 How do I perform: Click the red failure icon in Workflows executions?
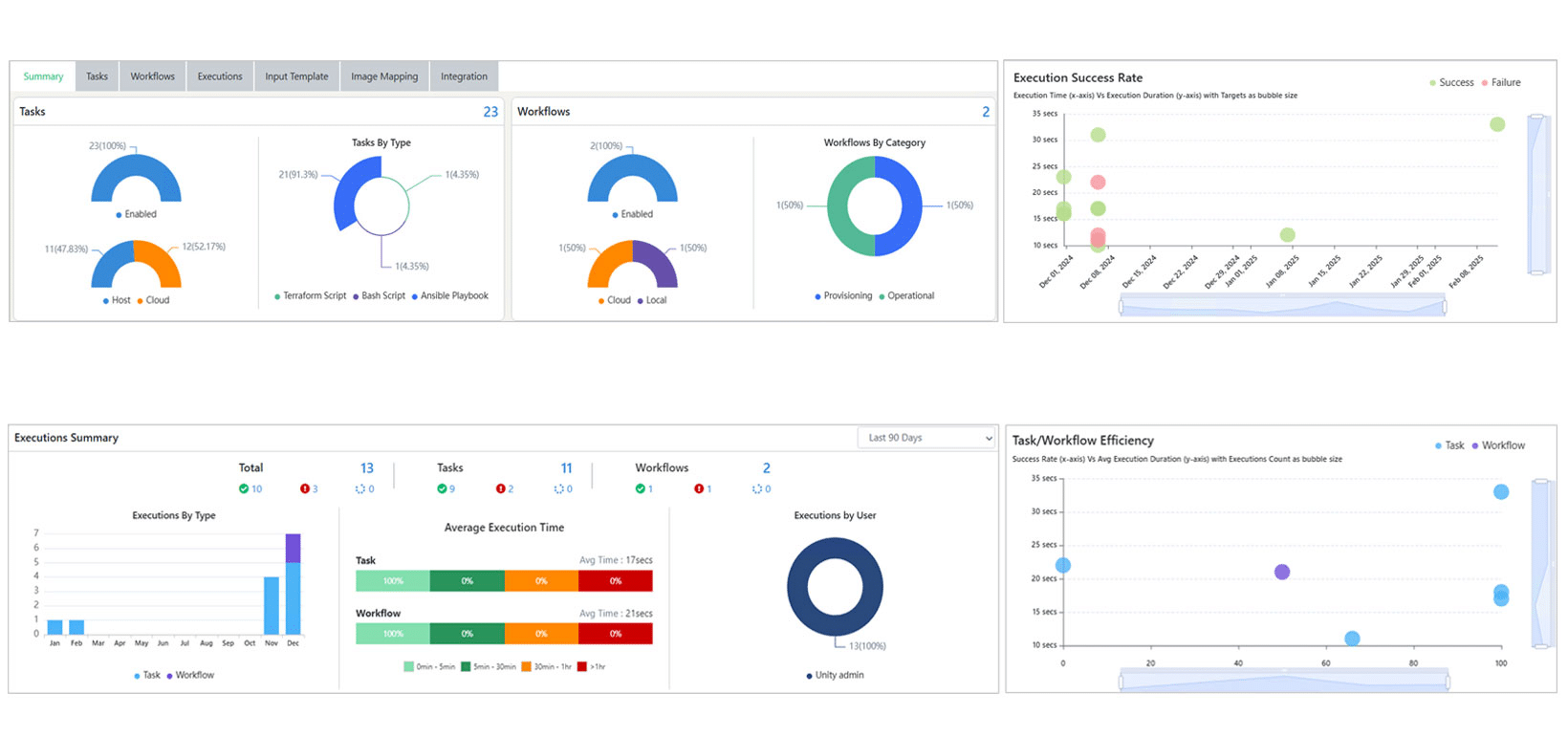pos(699,488)
